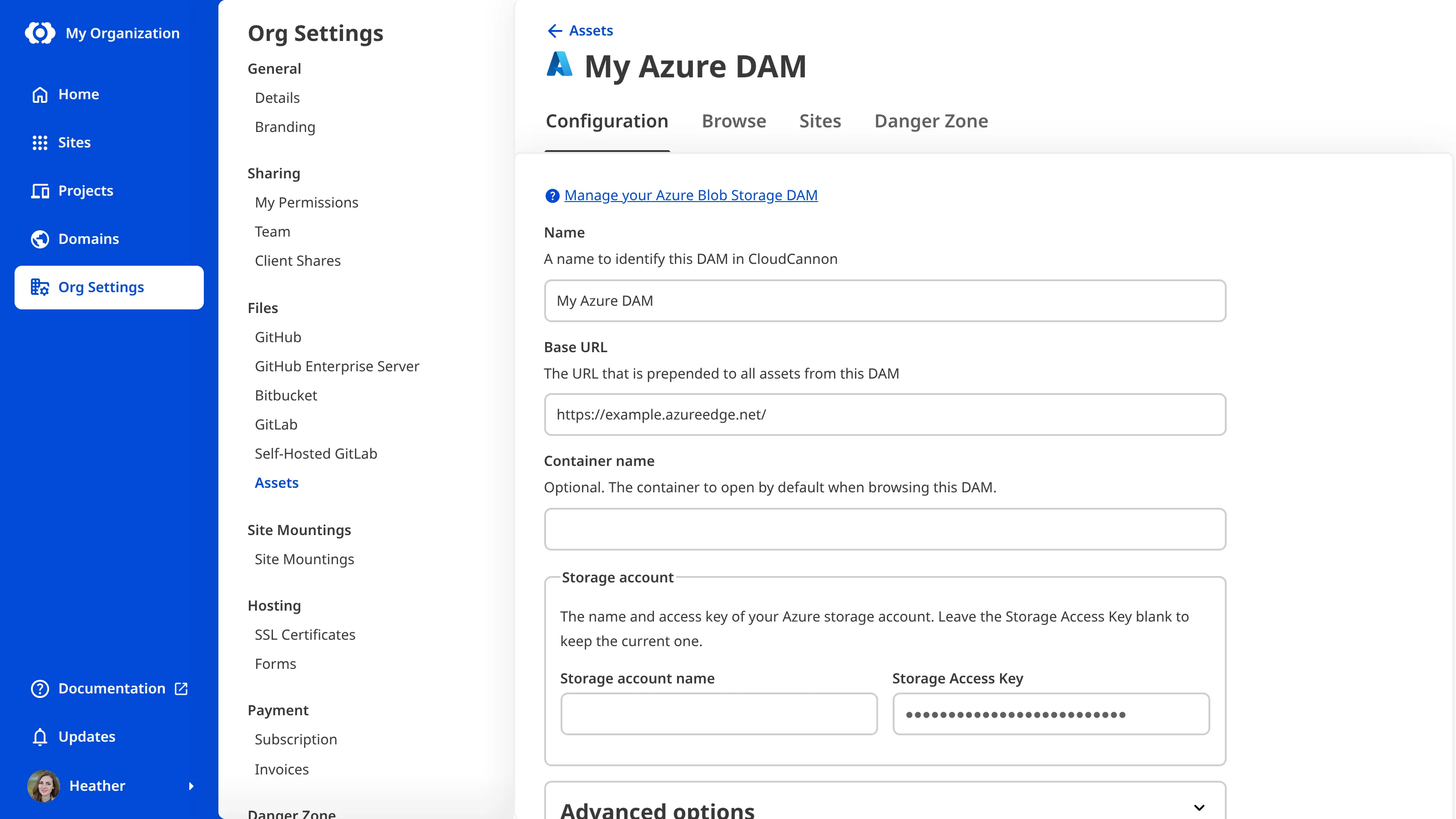
Task: Open Forms under Hosting
Action: coord(275,664)
